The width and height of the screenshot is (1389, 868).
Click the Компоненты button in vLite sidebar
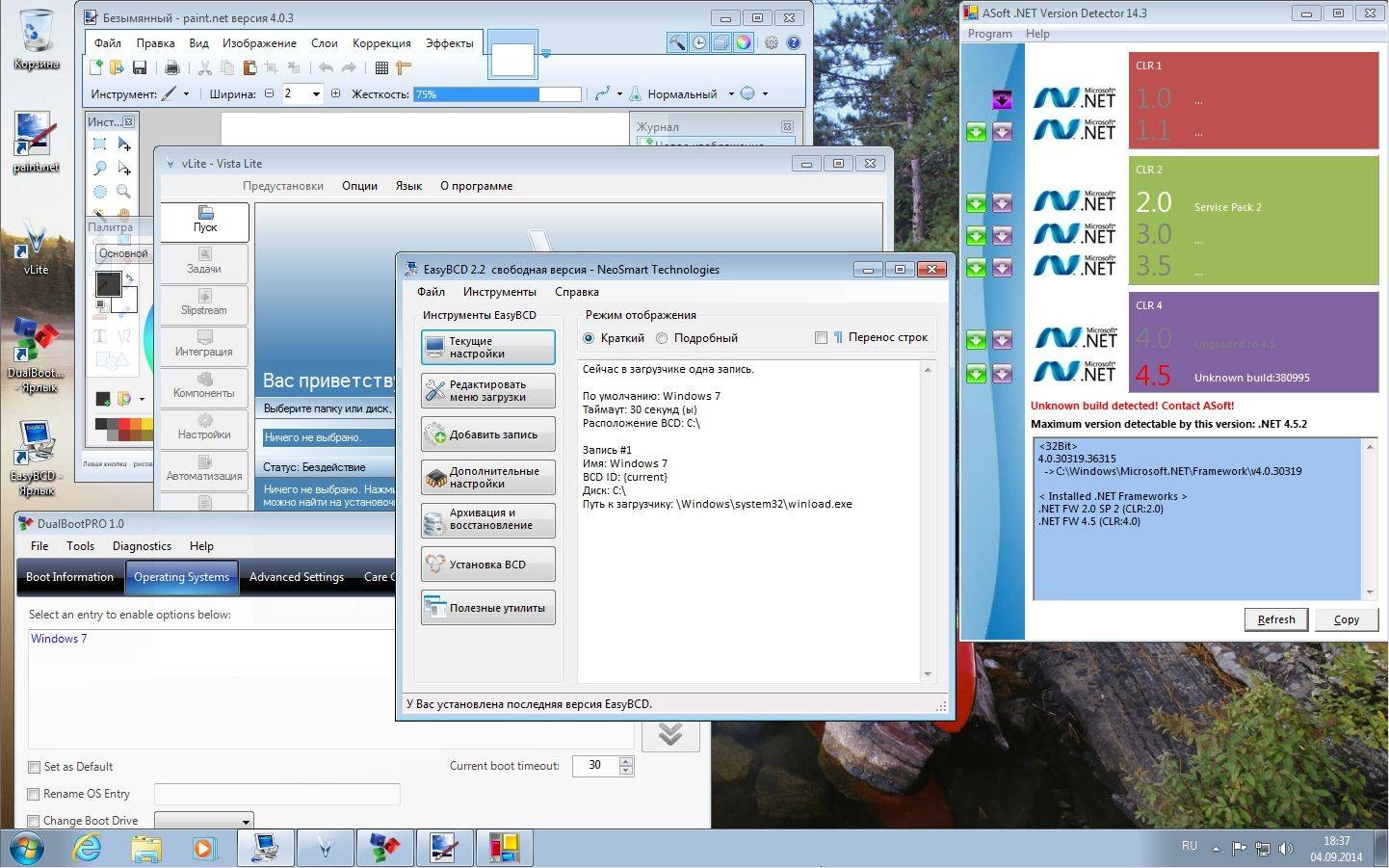pos(204,386)
